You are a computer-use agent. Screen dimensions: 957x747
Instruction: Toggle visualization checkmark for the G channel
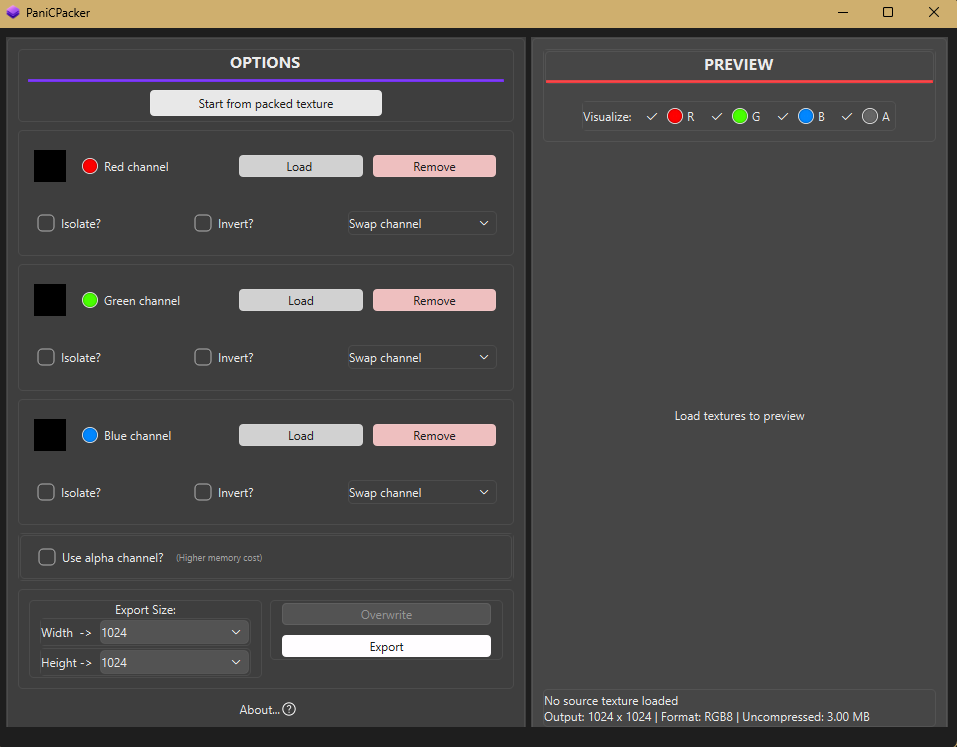[x=717, y=116]
